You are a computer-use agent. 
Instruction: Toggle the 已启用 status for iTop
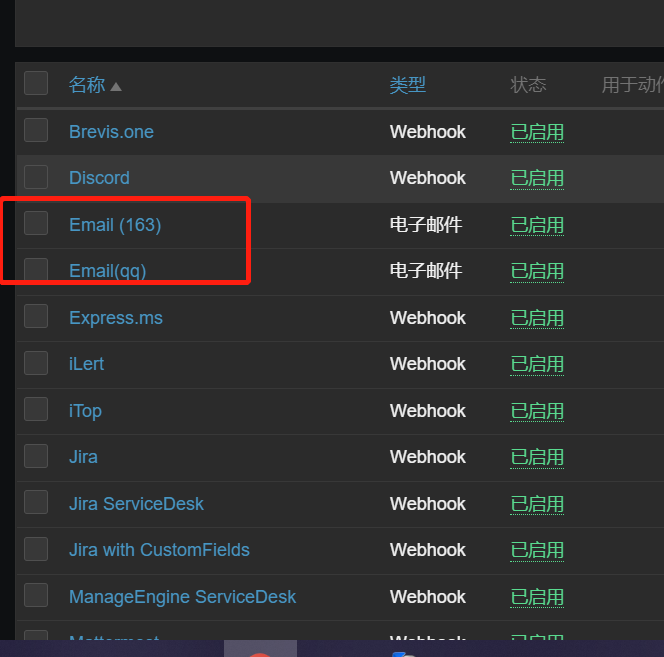click(537, 411)
